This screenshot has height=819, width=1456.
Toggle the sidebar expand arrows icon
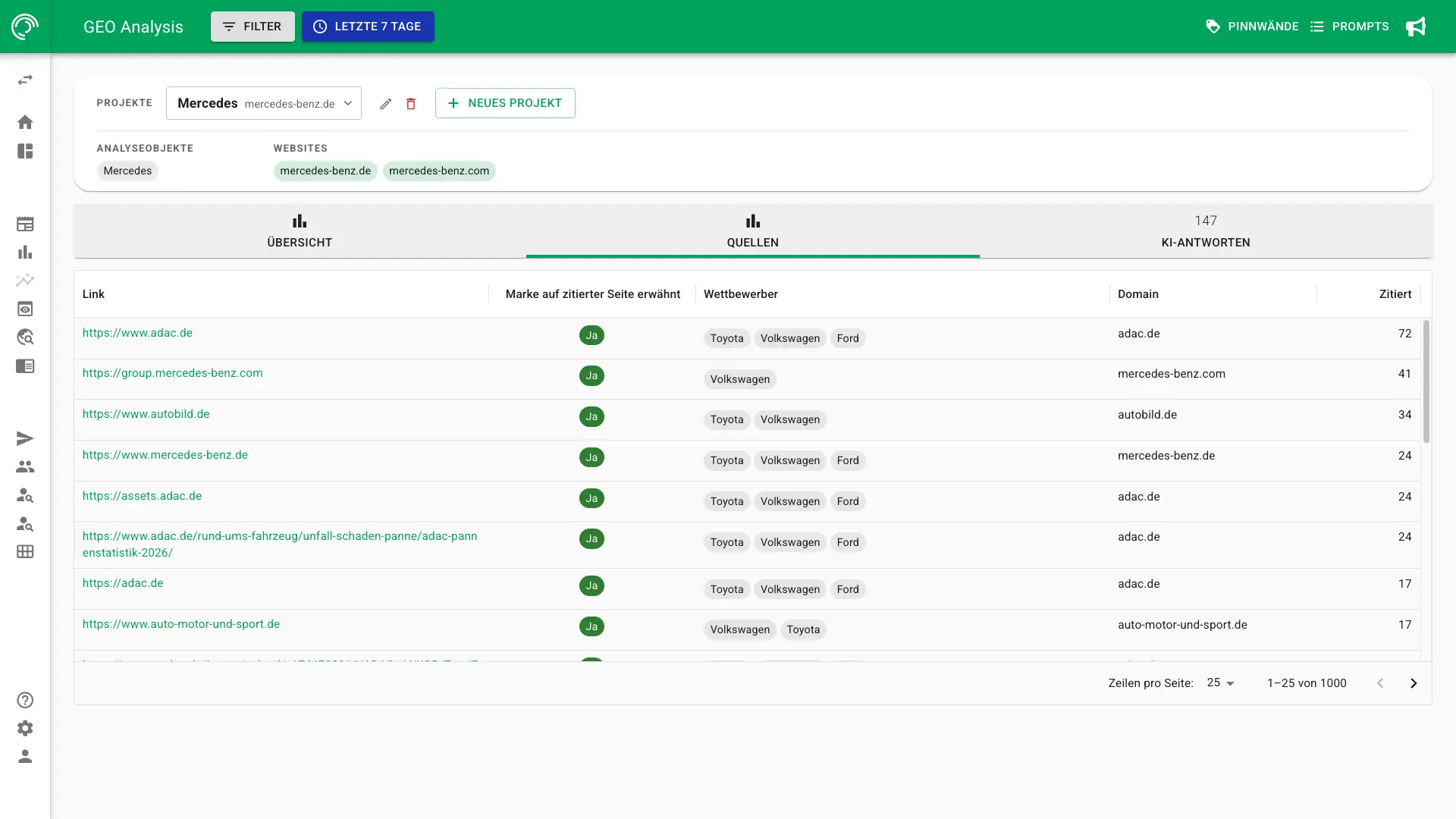[x=25, y=80]
